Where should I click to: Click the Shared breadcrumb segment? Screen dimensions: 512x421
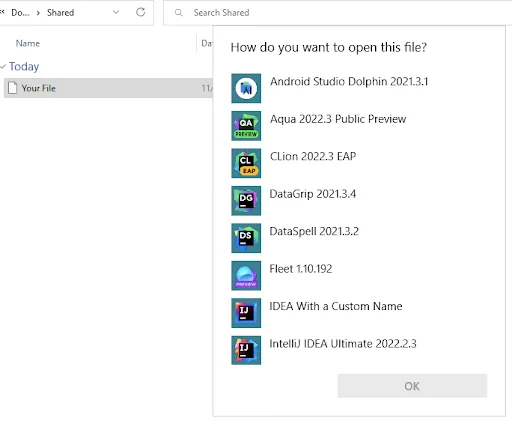(x=60, y=13)
